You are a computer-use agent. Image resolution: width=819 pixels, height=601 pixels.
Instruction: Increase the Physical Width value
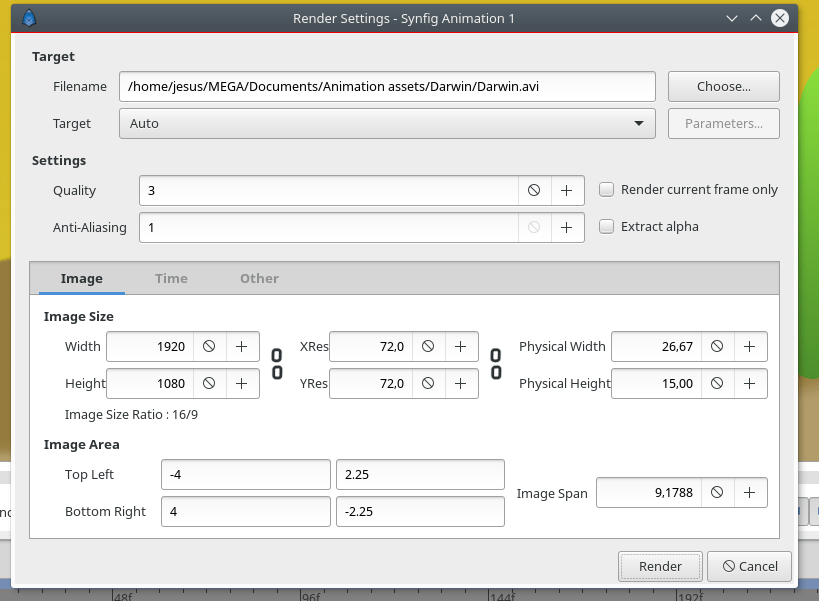pyautogui.click(x=750, y=347)
